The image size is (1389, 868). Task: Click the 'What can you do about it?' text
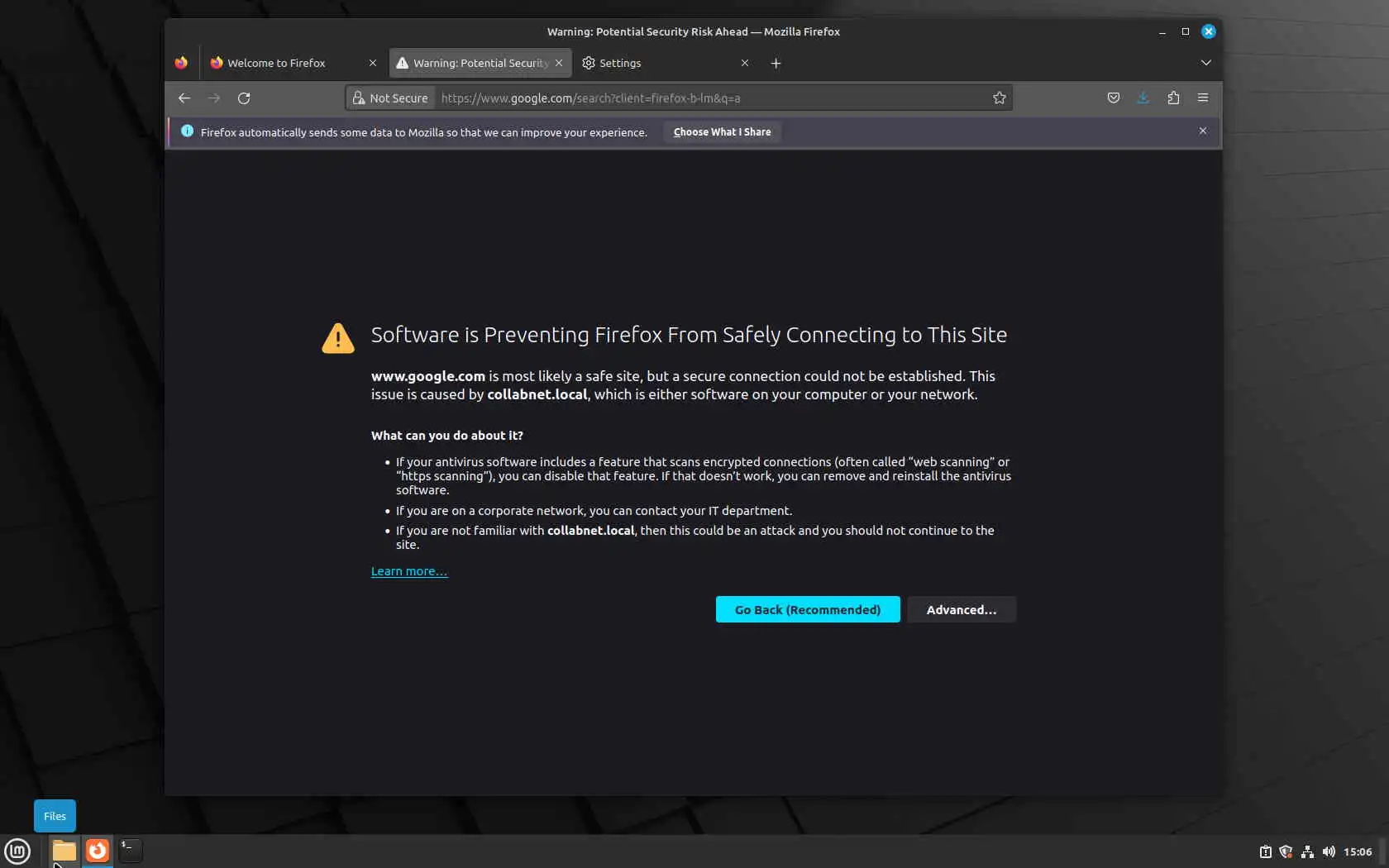pyautogui.click(x=447, y=436)
